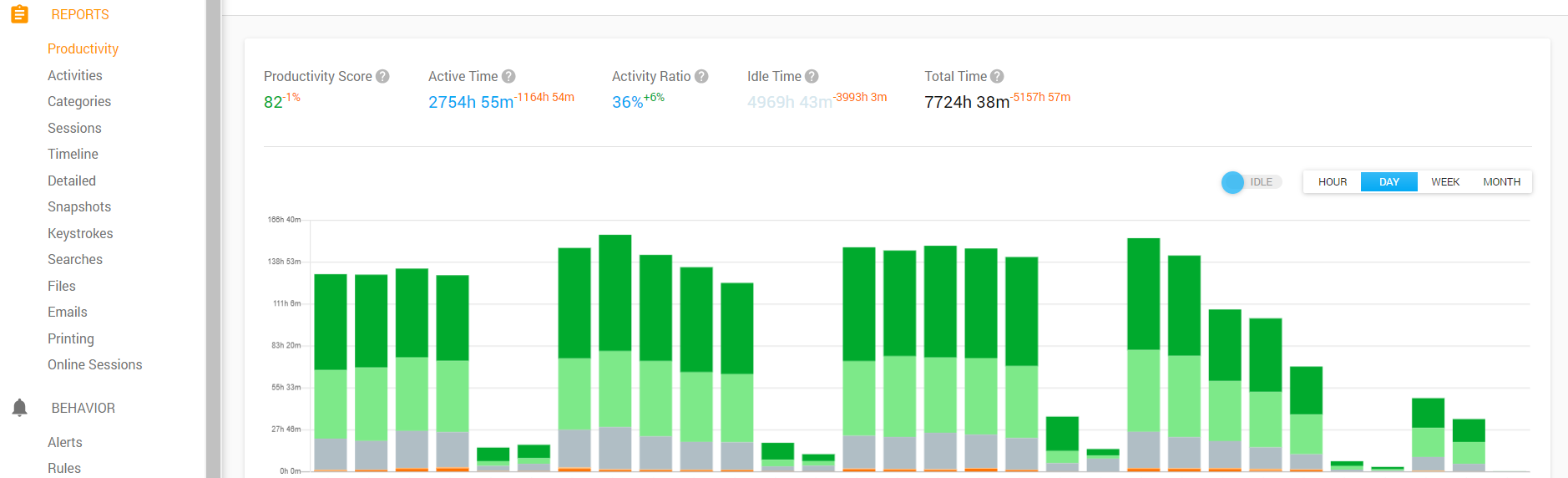Image resolution: width=1568 pixels, height=478 pixels.
Task: Click the Total Time help icon
Action: [x=997, y=76]
